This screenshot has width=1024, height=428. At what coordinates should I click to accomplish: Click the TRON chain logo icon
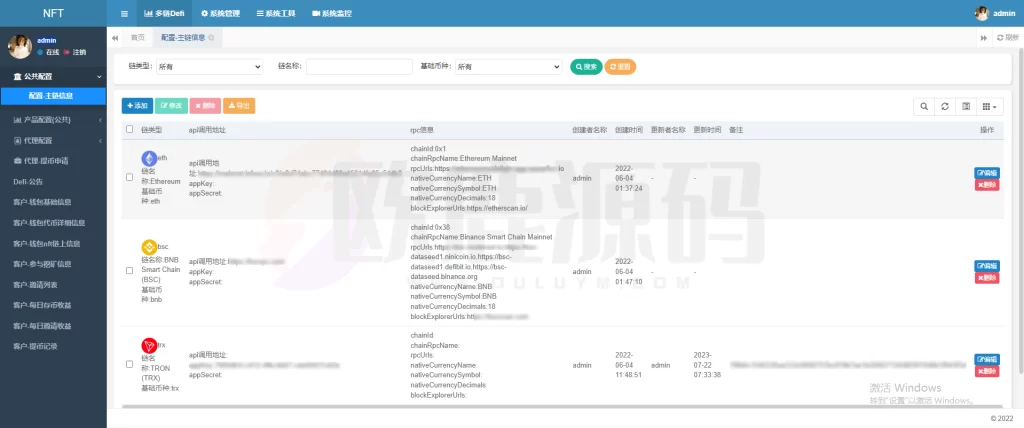coord(149,345)
